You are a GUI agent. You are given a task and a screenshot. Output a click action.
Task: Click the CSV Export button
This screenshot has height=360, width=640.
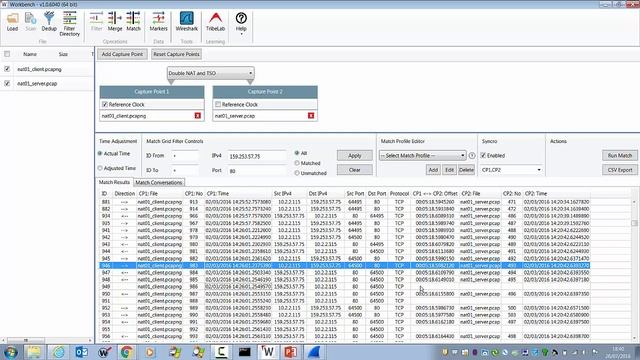coord(620,170)
